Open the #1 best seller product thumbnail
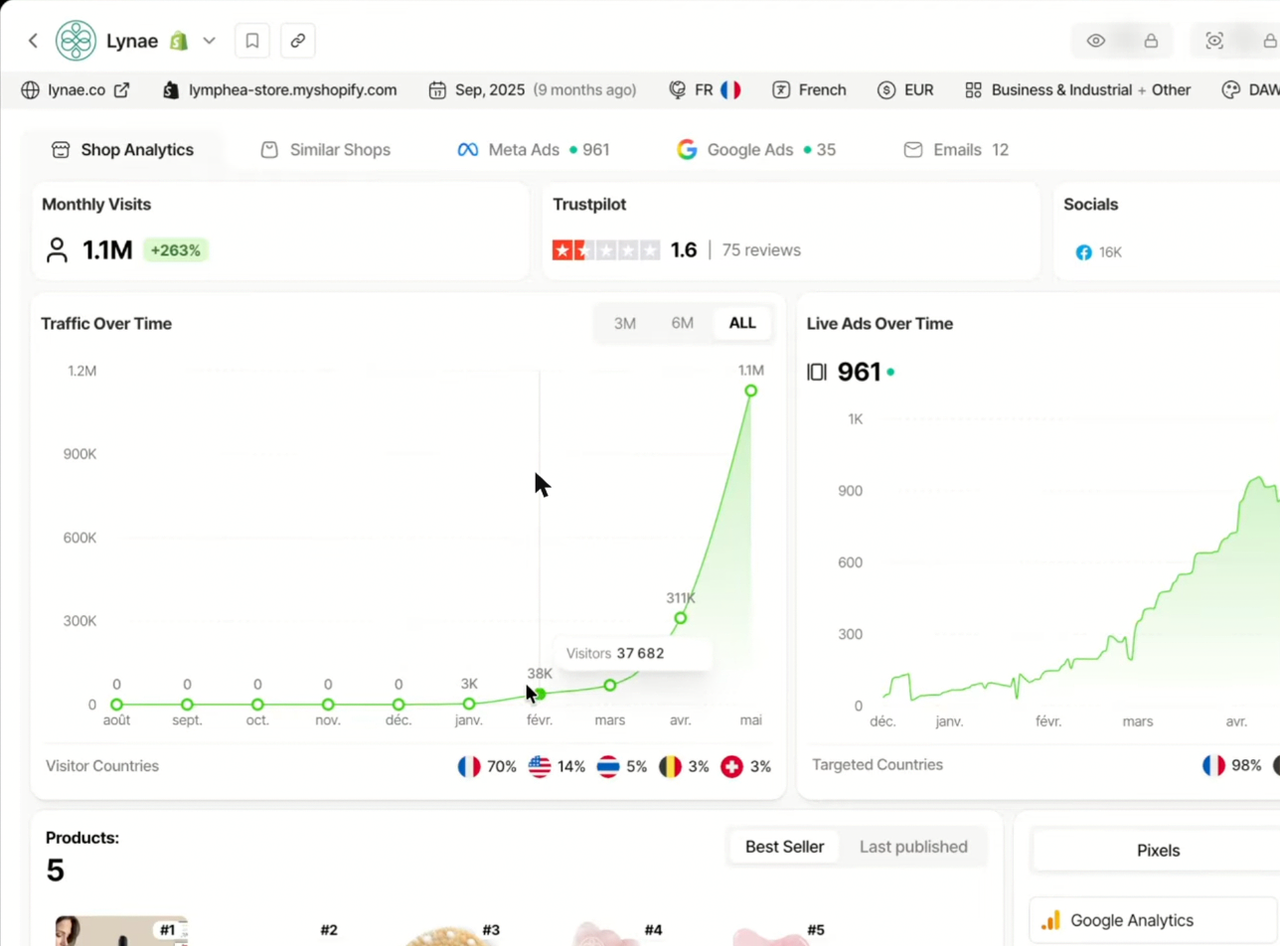The image size is (1280, 946). click(121, 931)
